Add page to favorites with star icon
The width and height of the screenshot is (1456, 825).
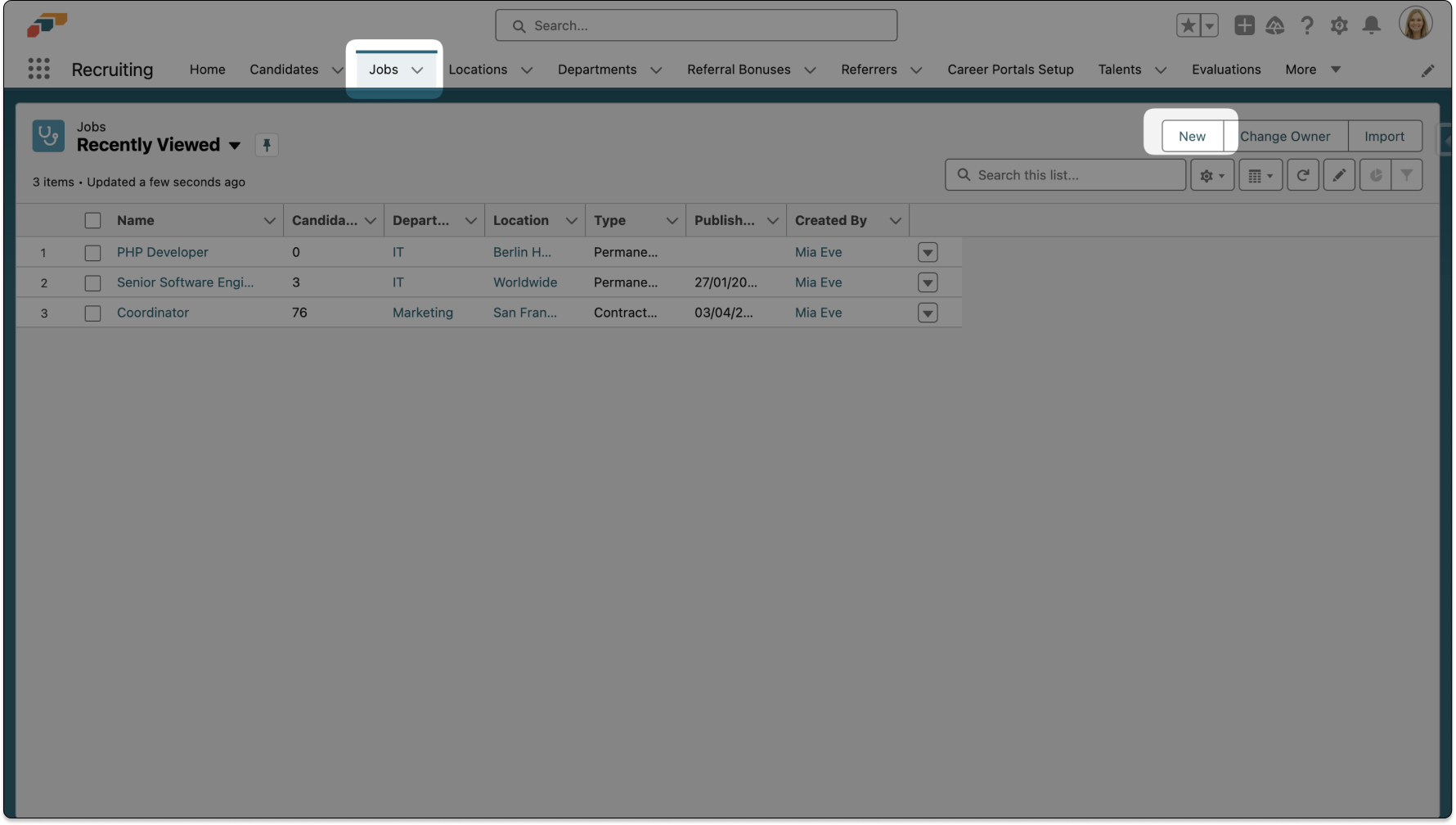click(x=1188, y=25)
